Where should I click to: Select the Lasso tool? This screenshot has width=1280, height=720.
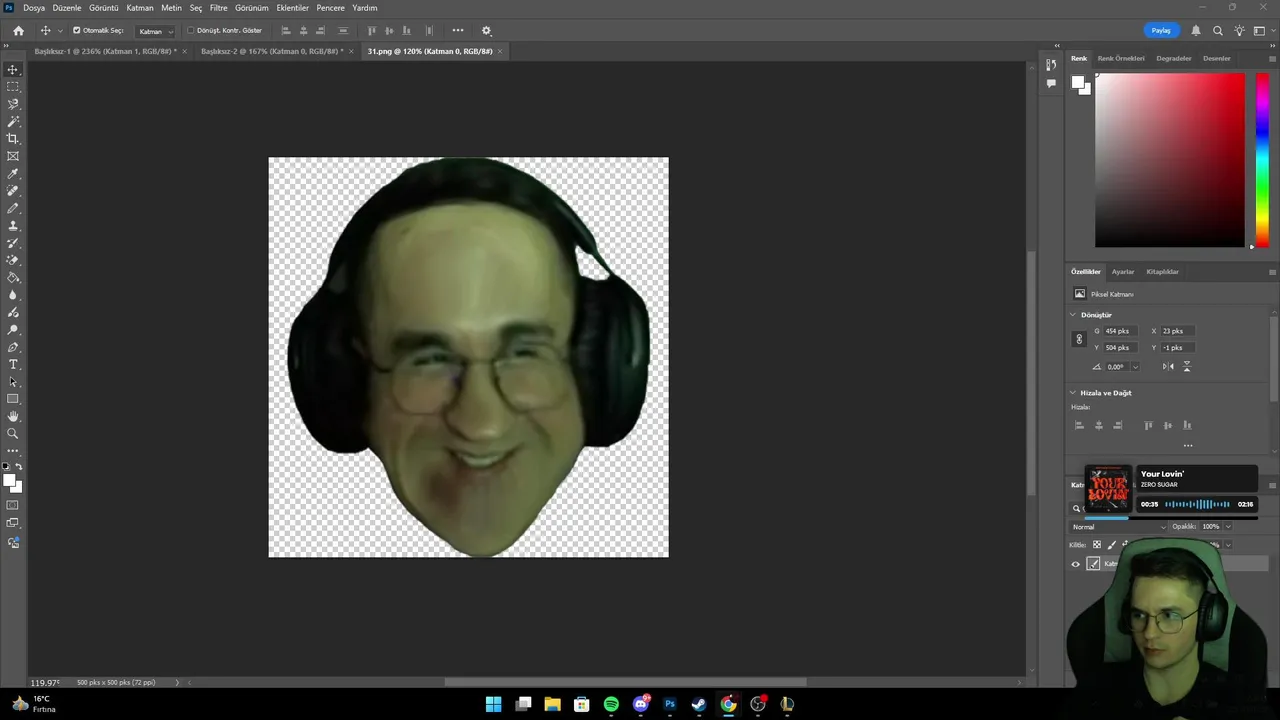click(13, 104)
